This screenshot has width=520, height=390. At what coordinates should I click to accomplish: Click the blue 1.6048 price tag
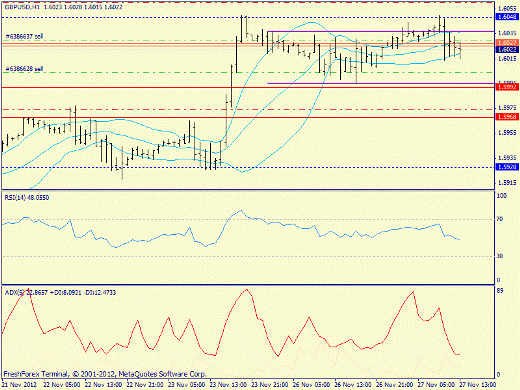(507, 17)
